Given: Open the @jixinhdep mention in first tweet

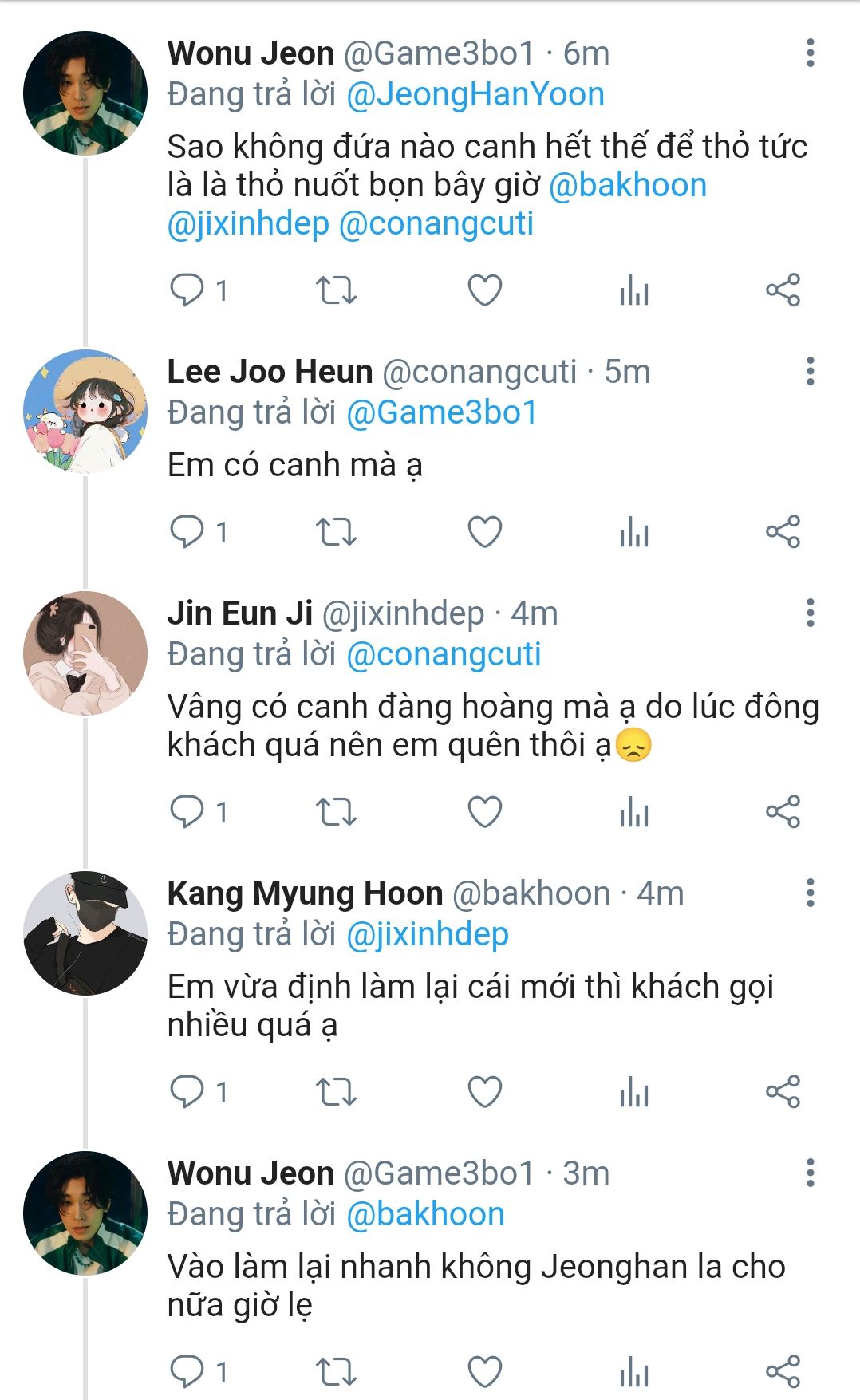Looking at the screenshot, I should [x=248, y=224].
